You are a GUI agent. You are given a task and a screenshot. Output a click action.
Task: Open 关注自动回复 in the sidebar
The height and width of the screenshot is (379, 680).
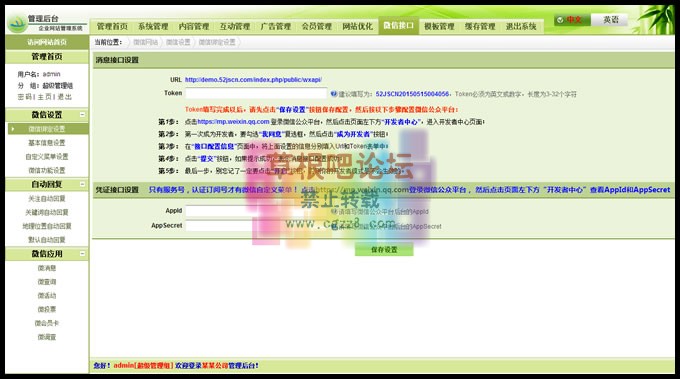[47, 199]
